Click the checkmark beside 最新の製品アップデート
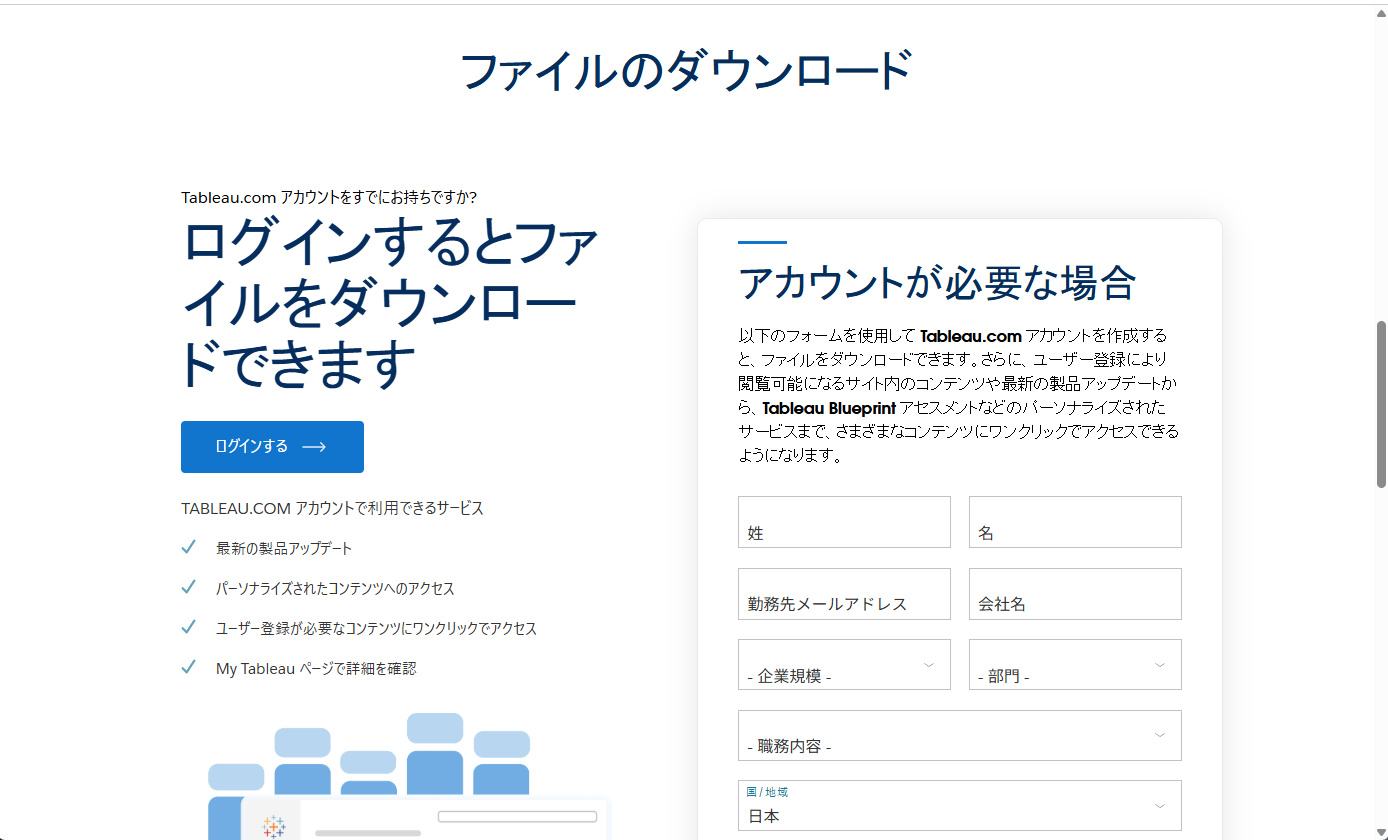 point(188,548)
